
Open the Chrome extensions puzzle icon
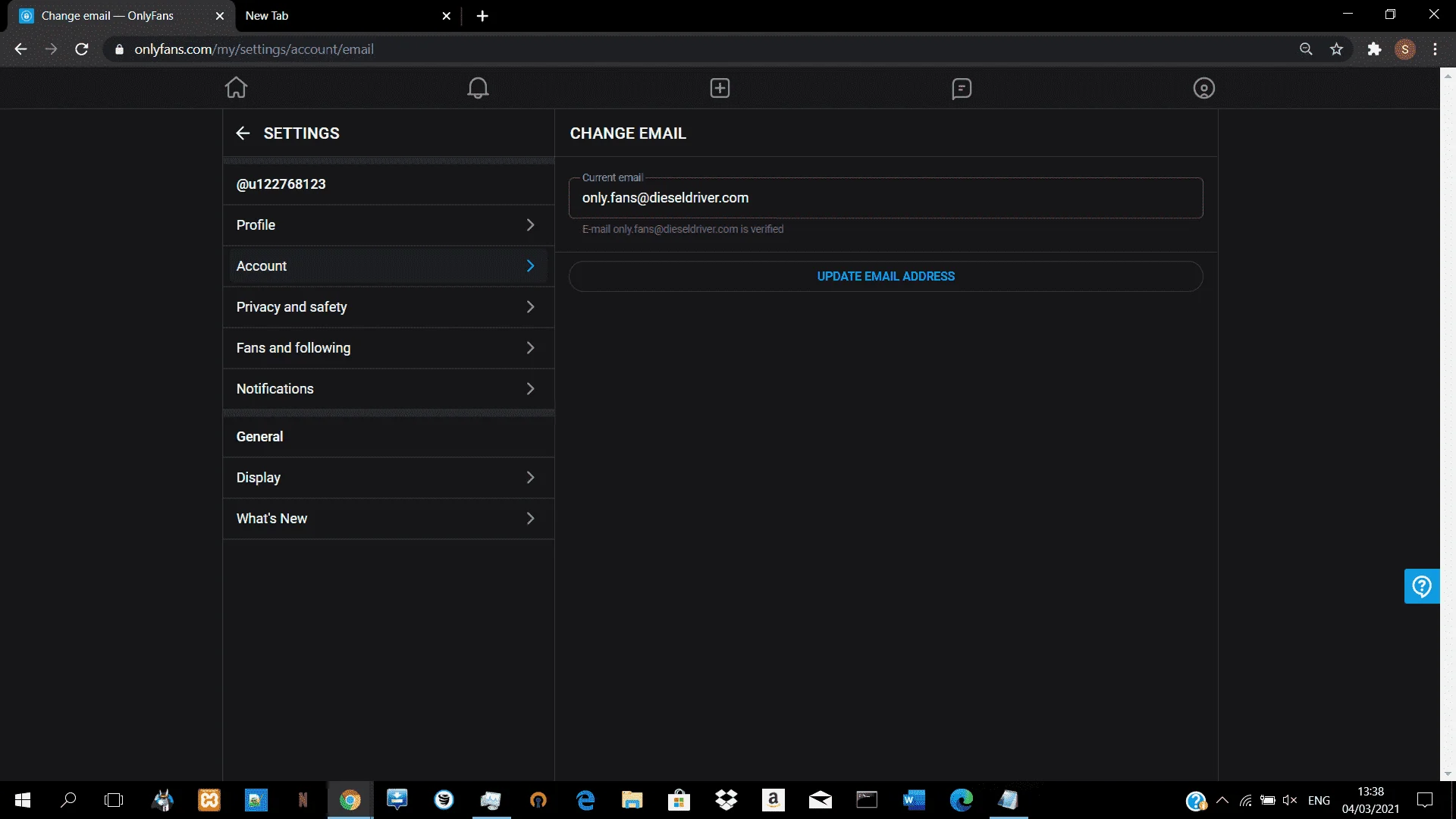point(1374,49)
